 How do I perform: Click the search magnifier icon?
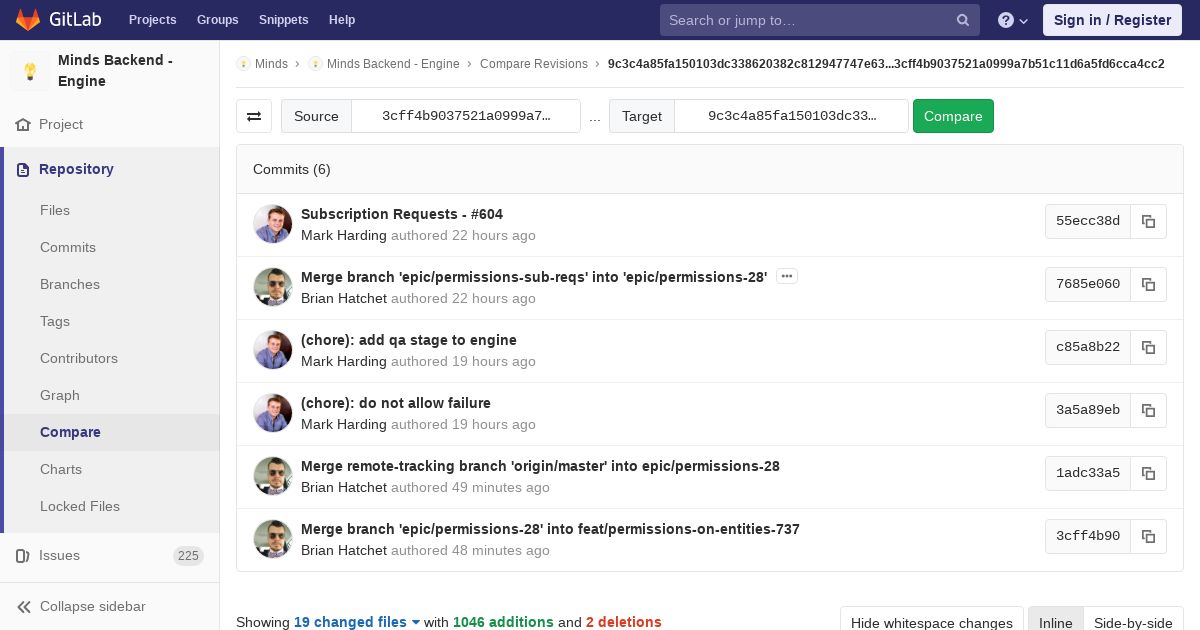pyautogui.click(x=962, y=20)
